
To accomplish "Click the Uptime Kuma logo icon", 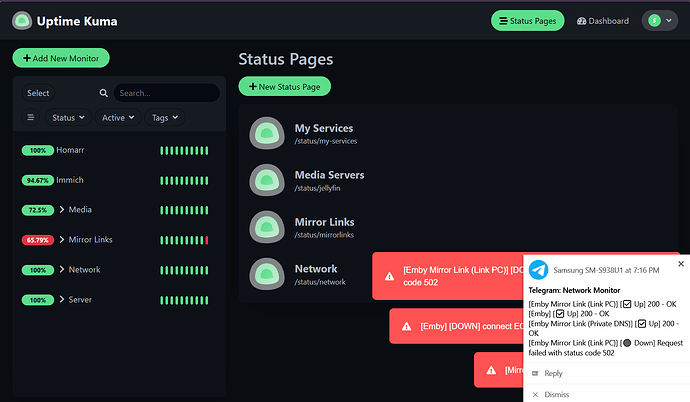I will (x=21, y=20).
